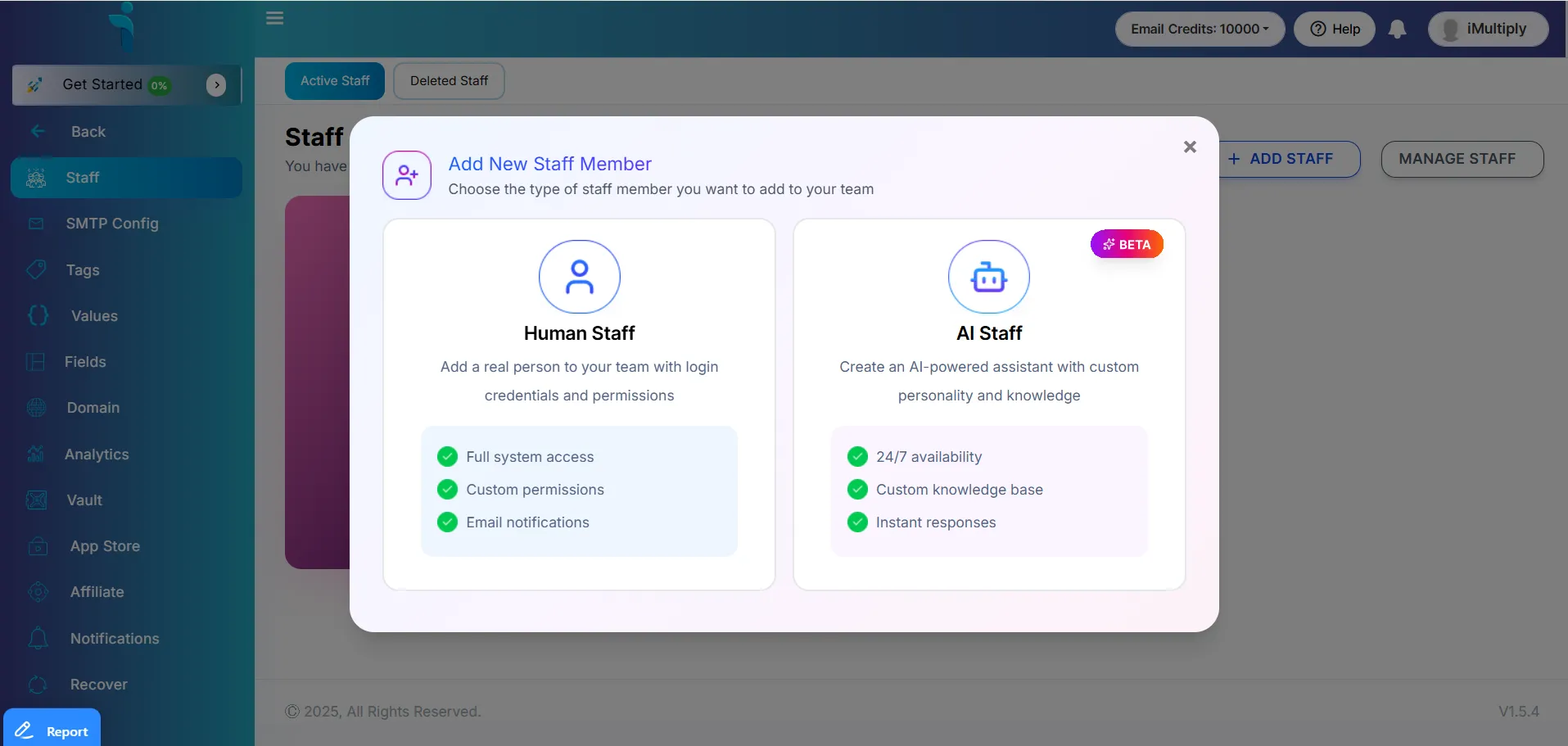Click the Back arrow icon
1568x746 pixels.
38,132
